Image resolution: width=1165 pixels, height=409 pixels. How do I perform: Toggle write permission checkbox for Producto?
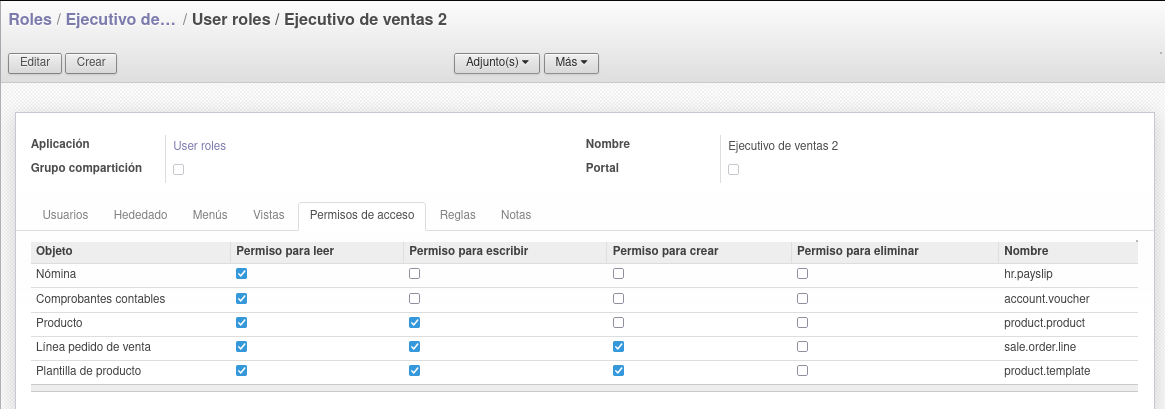415,323
